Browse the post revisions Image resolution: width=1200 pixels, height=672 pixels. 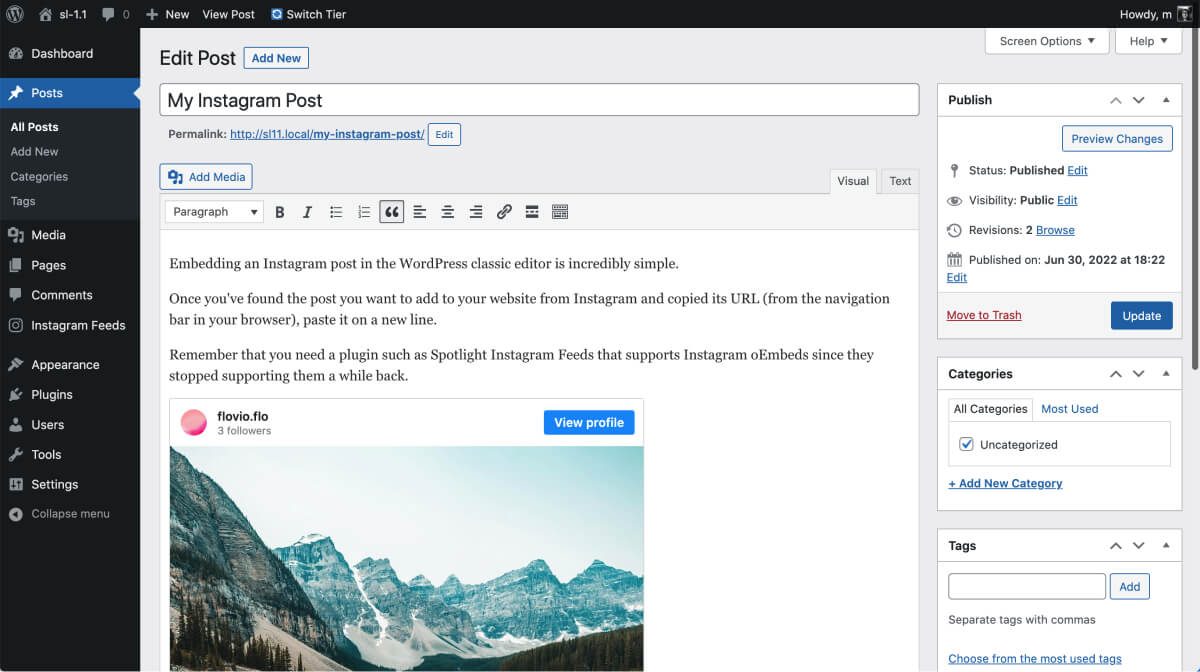(x=1055, y=230)
